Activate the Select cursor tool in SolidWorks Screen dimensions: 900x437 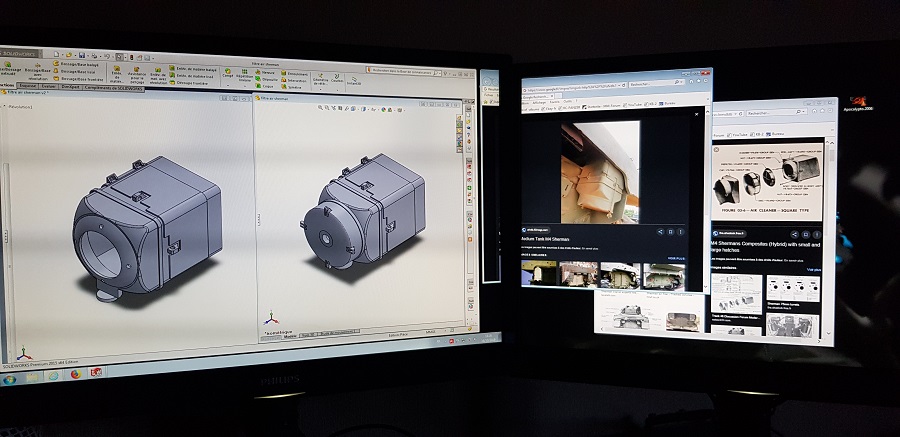tap(119, 57)
